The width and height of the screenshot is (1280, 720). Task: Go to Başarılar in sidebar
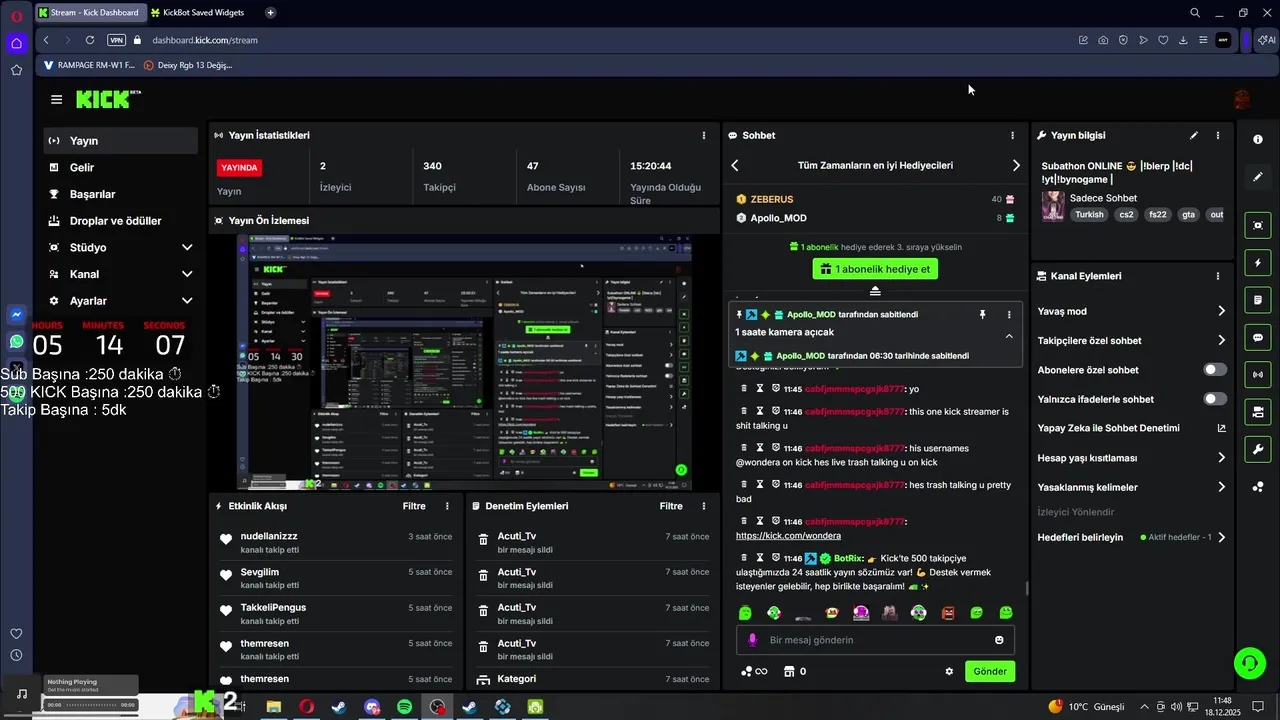click(120, 194)
